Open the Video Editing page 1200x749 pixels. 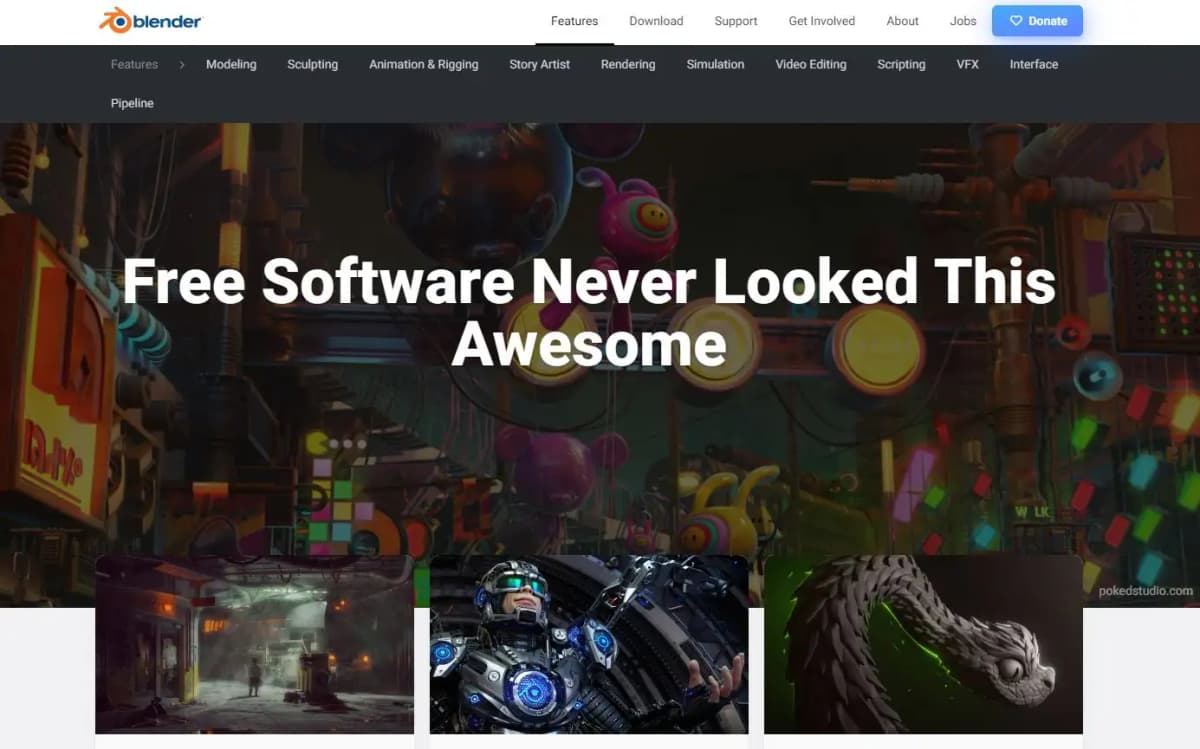point(811,64)
